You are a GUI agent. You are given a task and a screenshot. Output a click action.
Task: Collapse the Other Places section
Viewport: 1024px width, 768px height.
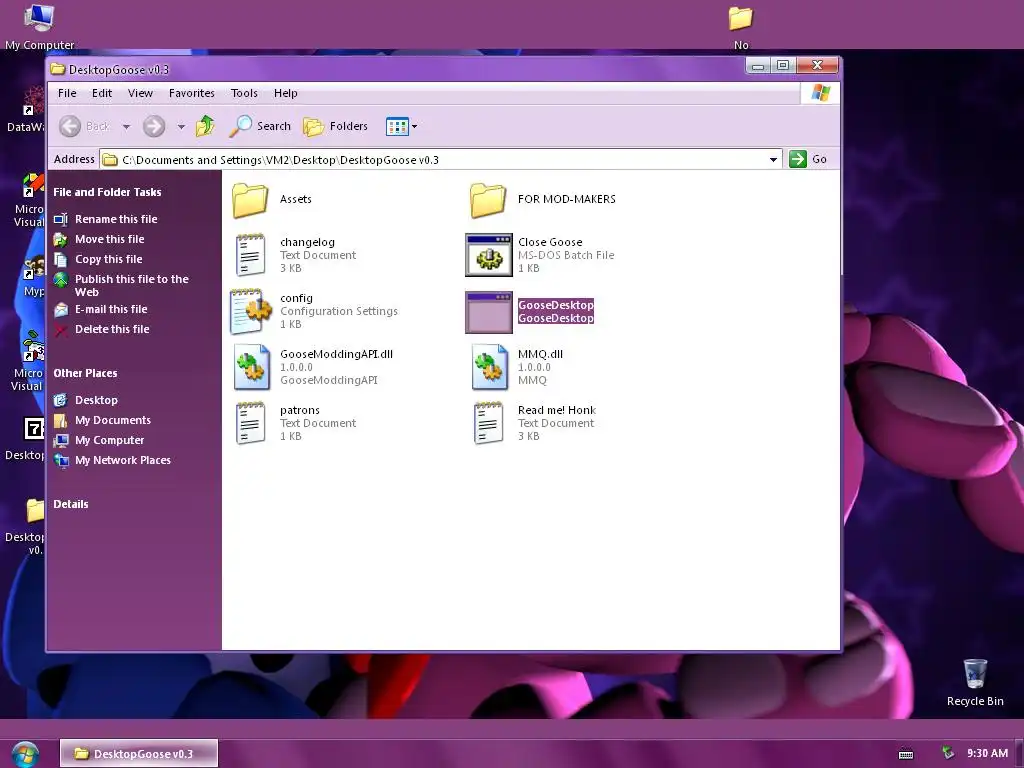86,373
